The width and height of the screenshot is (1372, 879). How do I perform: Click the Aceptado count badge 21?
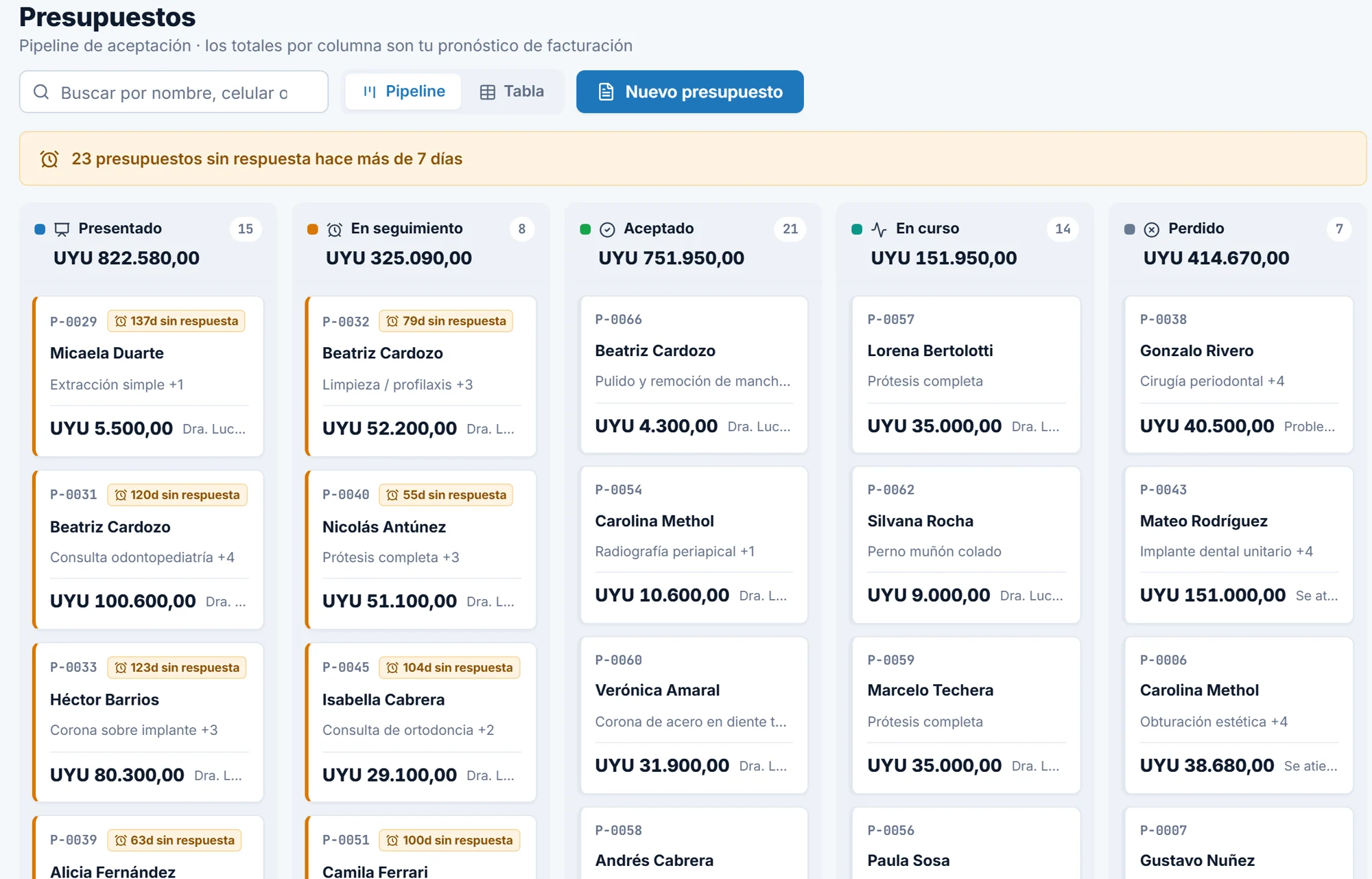pyautogui.click(x=790, y=229)
